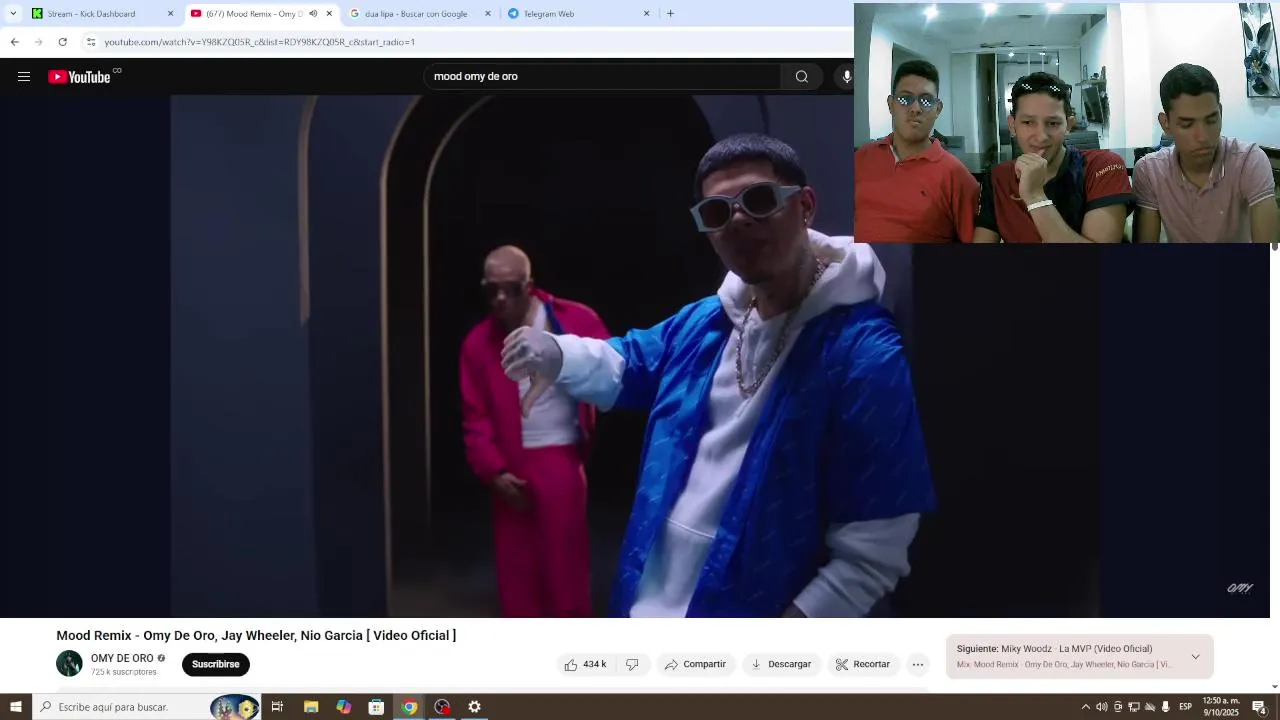Open Task View on the taskbar
This screenshot has height=720, width=1280.
pyautogui.click(x=277, y=707)
